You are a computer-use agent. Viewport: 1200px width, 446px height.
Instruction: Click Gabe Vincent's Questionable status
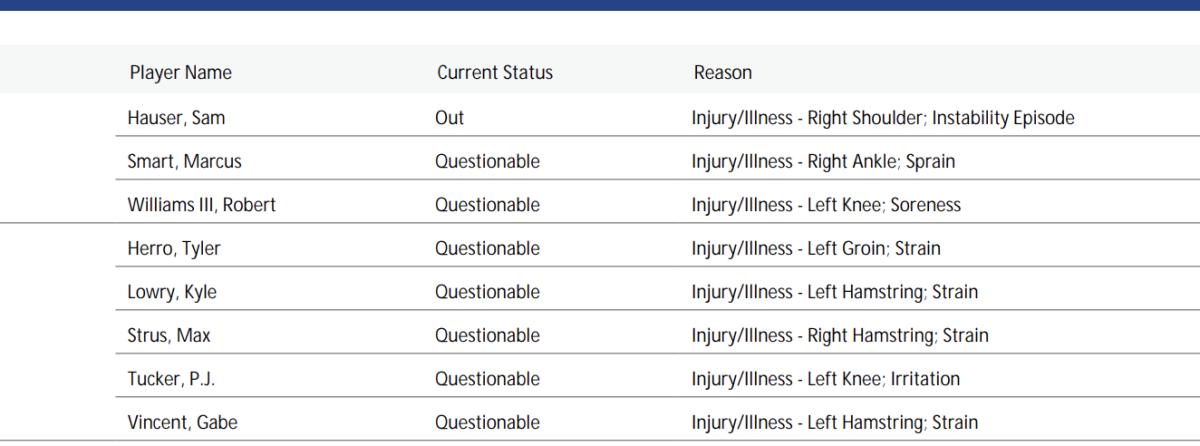487,423
